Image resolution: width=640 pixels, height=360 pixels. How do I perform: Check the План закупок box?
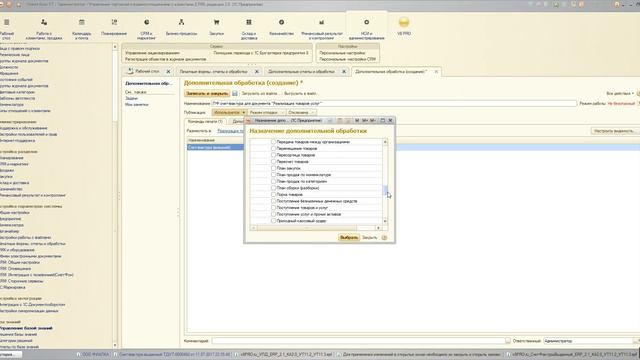[x=273, y=168]
